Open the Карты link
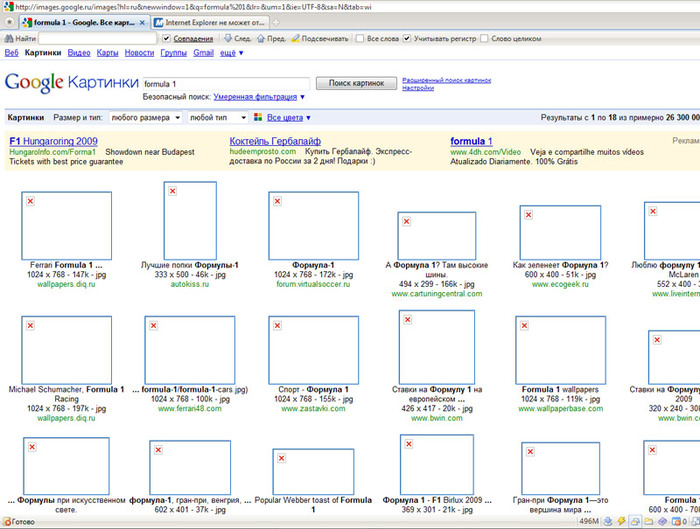Viewport: 700px width, 529px height. (x=108, y=53)
